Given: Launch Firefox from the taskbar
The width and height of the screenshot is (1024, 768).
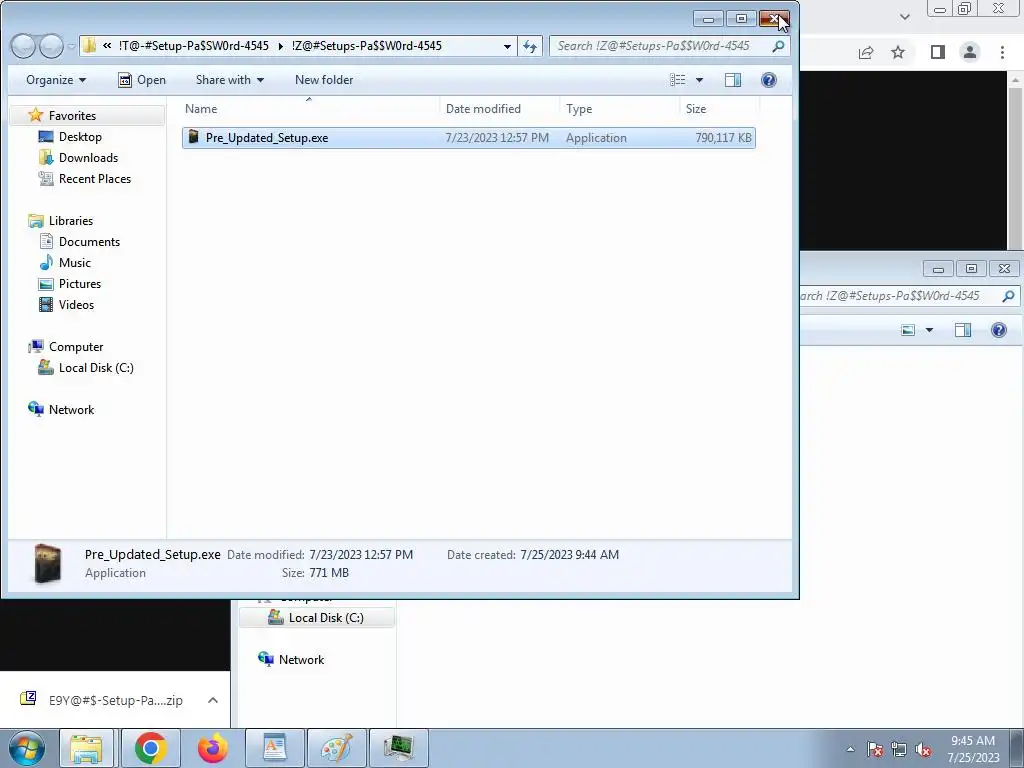Looking at the screenshot, I should 213,748.
